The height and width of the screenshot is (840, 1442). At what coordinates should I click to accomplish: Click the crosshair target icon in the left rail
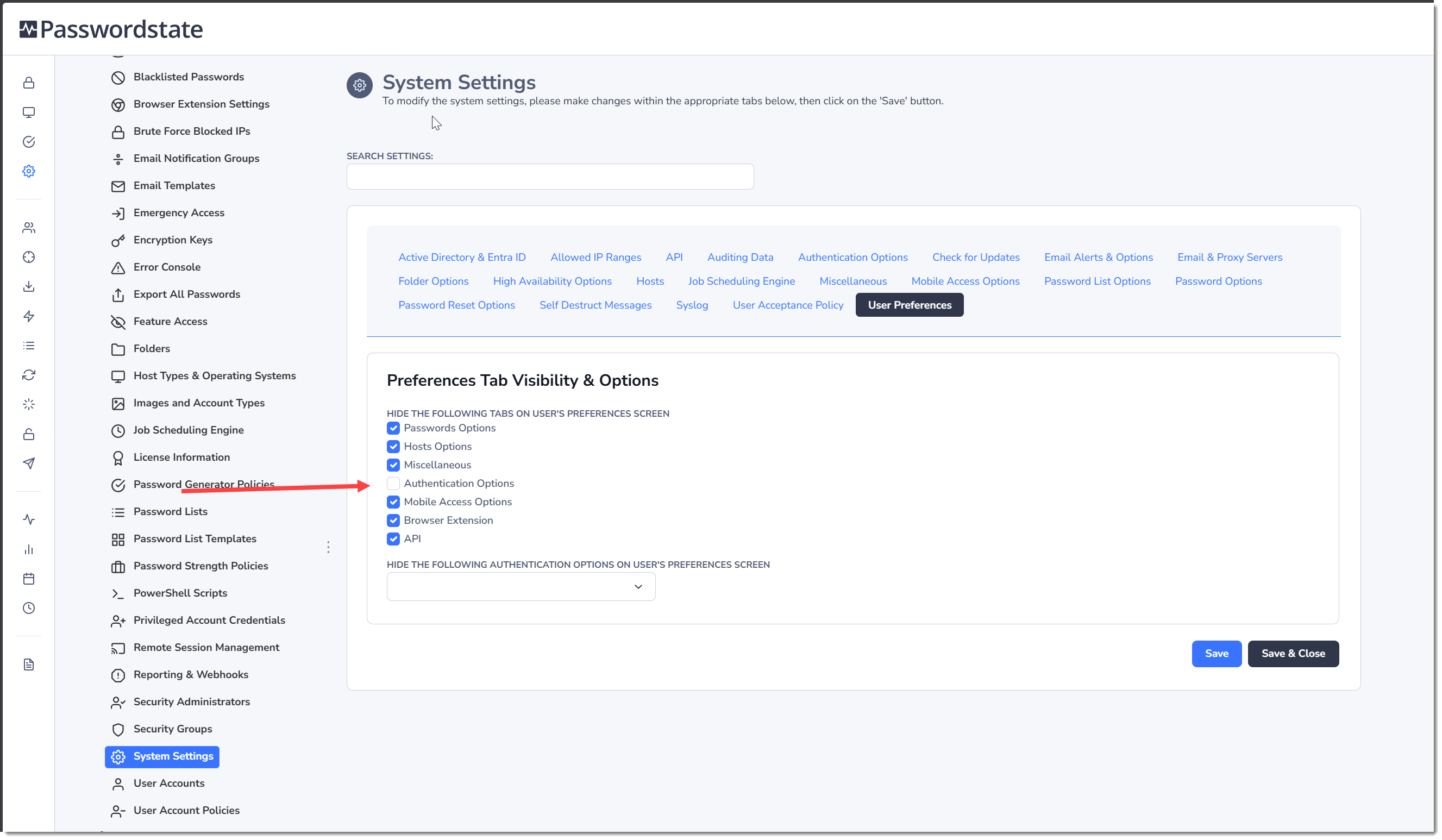29,258
